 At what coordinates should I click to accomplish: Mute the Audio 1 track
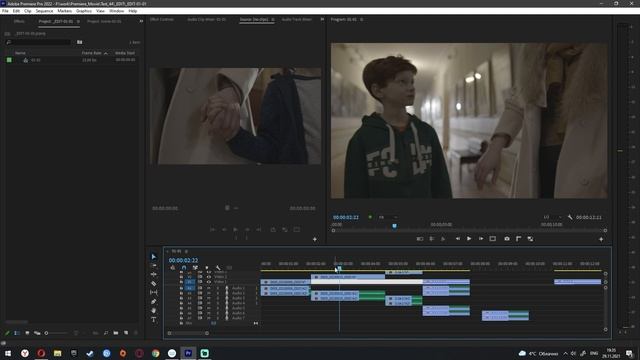[x=209, y=288]
